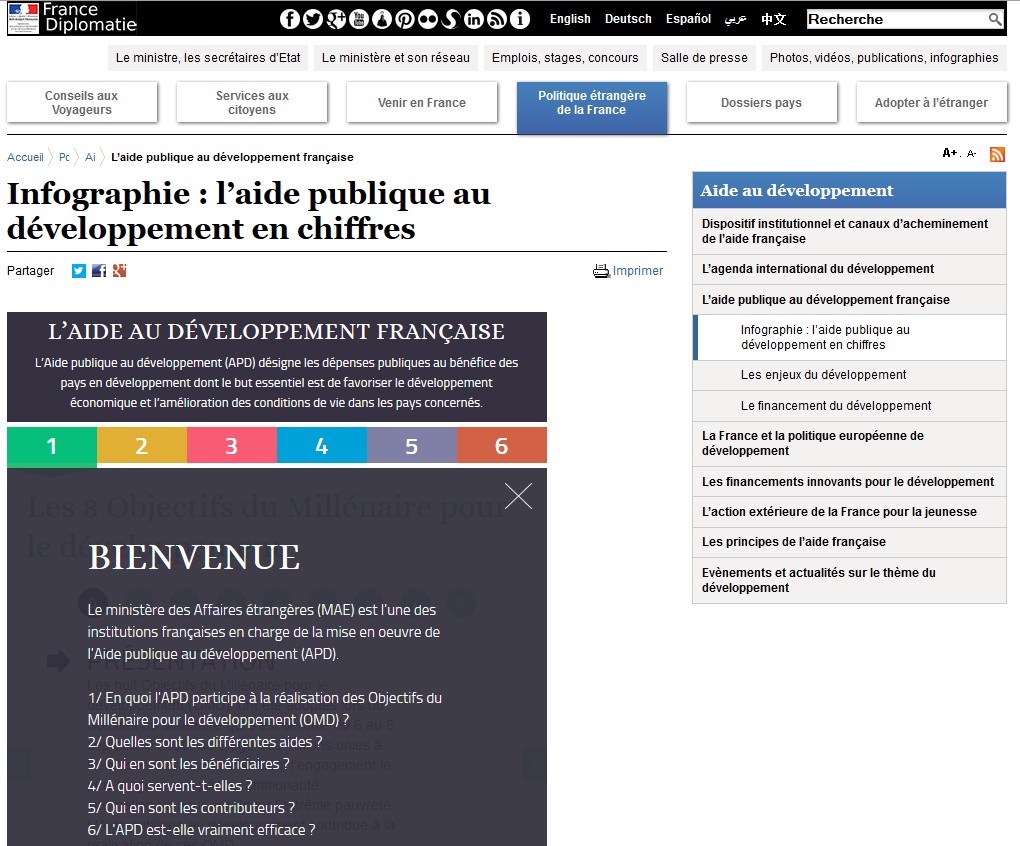
Task: Click the France Diplomatie logo
Action: tap(72, 18)
